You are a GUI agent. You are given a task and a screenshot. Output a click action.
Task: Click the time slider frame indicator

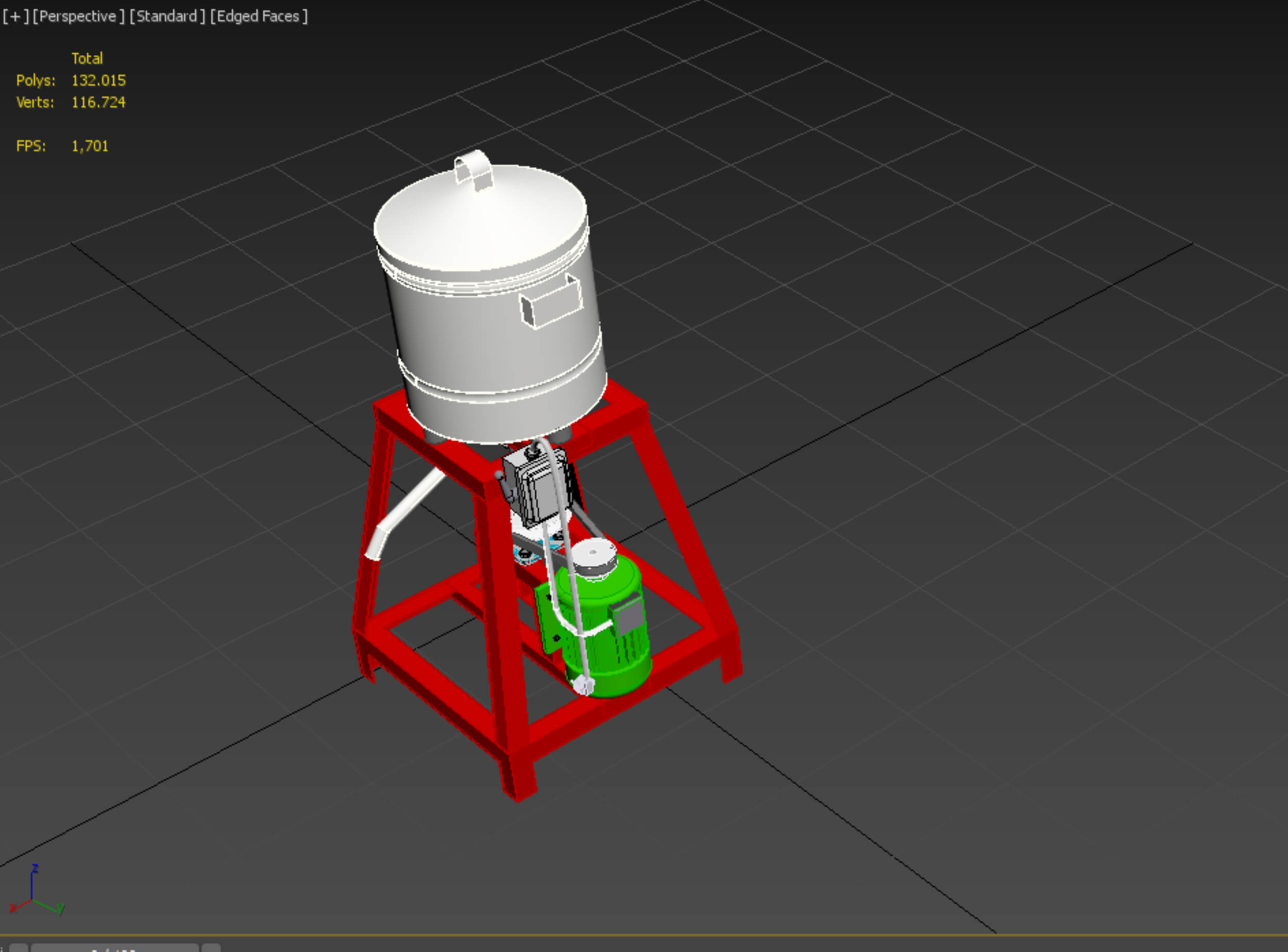[x=115, y=948]
